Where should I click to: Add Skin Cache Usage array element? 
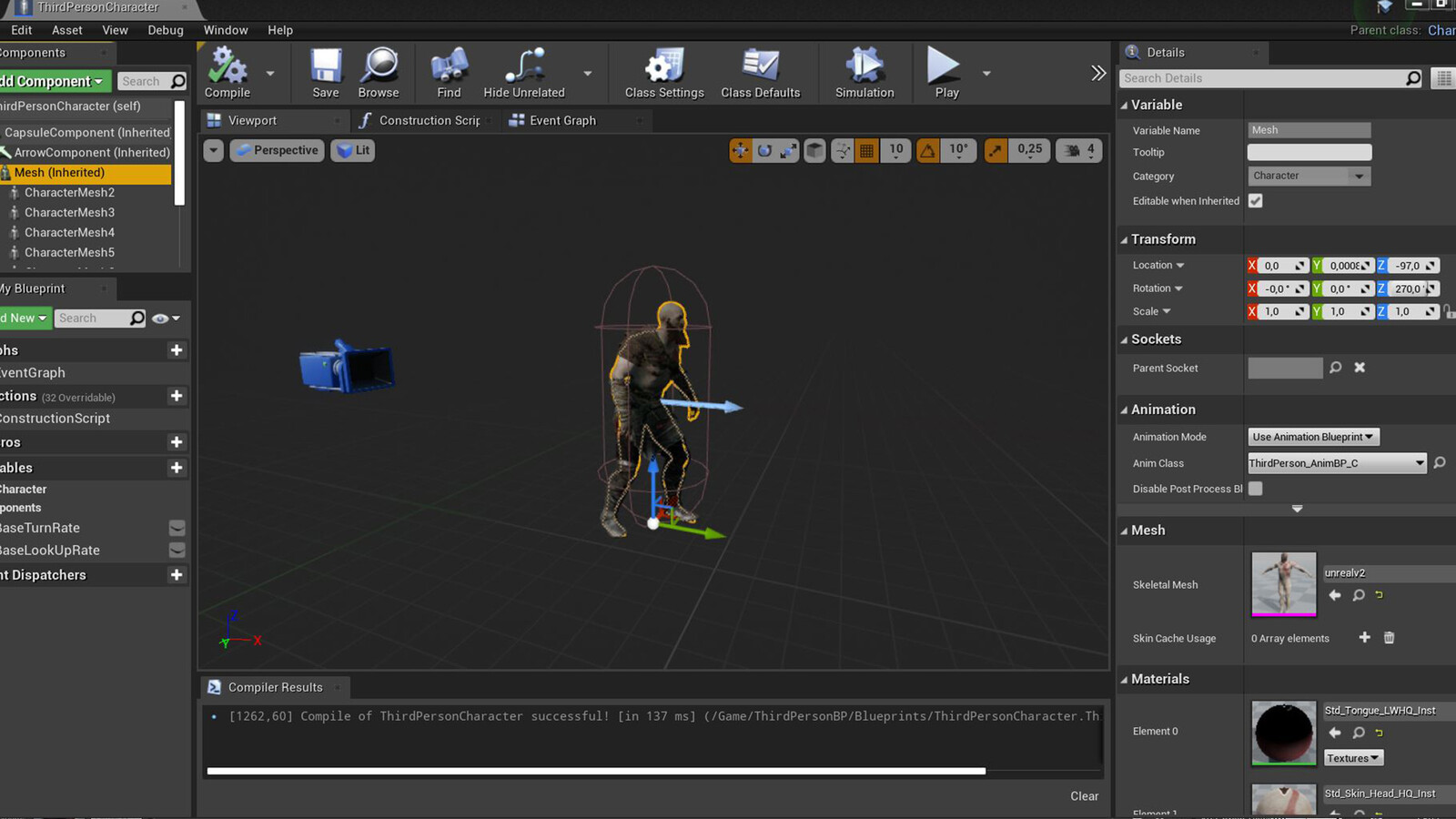[1364, 638]
